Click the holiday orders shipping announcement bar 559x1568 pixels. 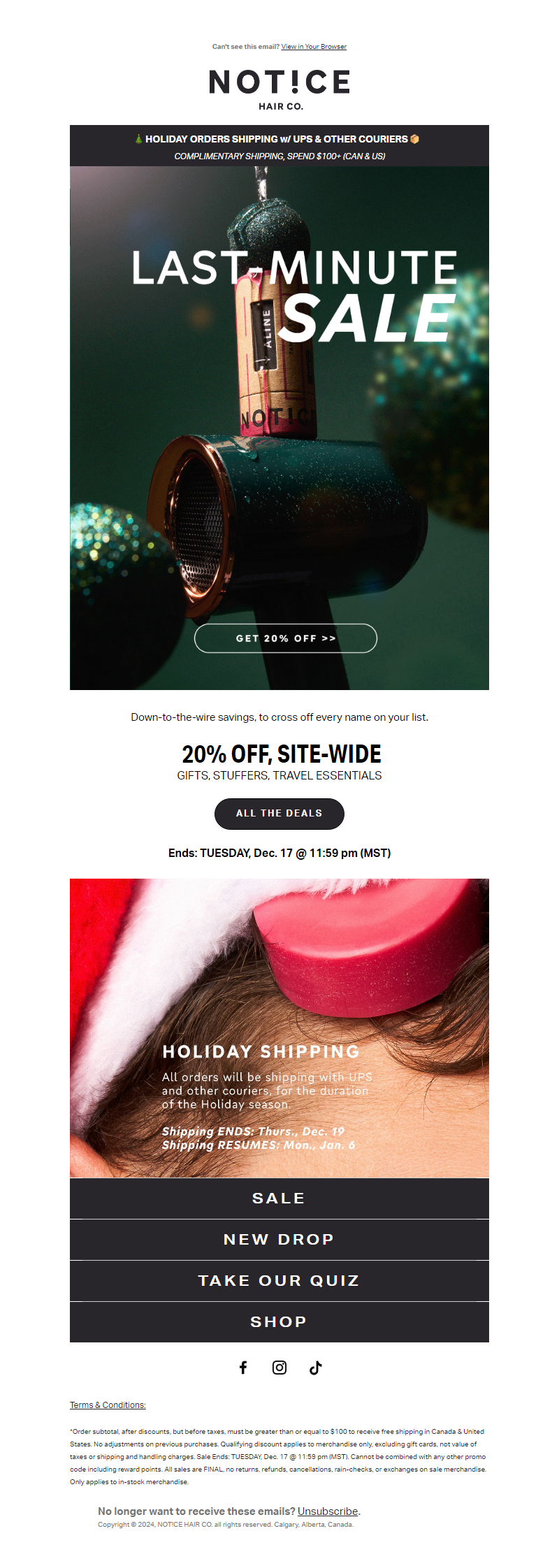point(279,146)
